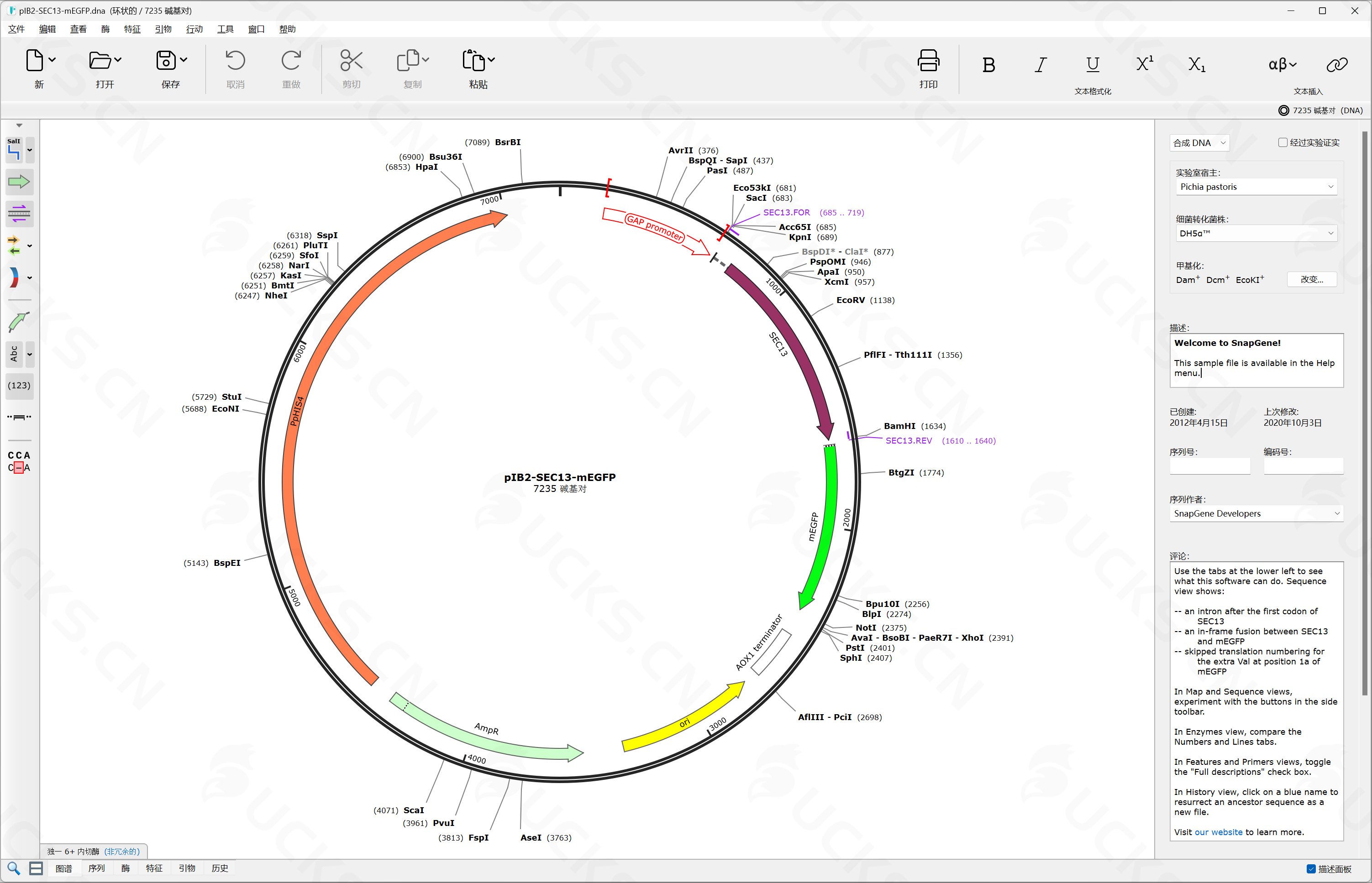
Task: Click the Paste (粘贴) clipboard icon
Action: (x=474, y=60)
